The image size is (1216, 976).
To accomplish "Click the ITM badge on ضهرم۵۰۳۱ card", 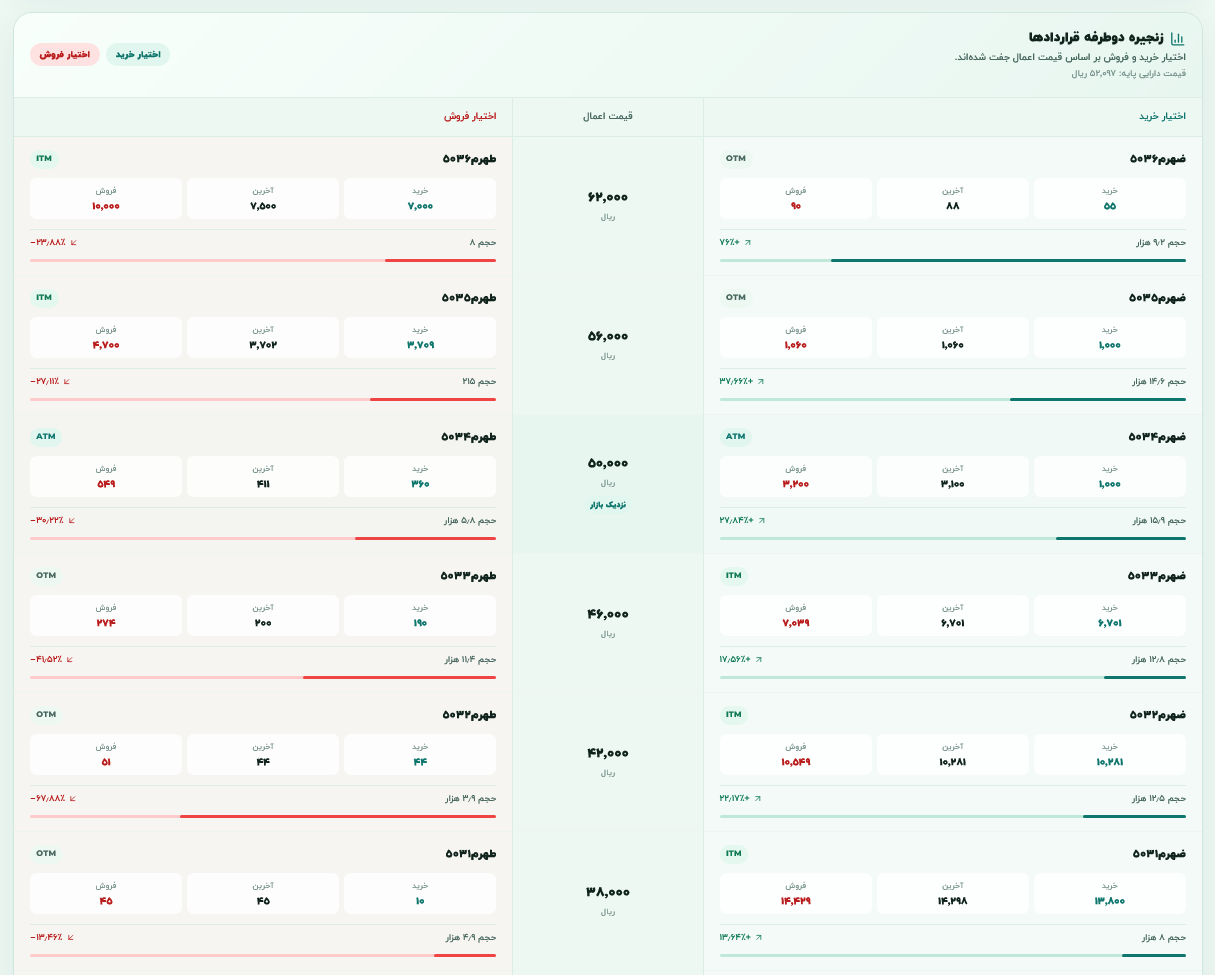I will tap(734, 853).
